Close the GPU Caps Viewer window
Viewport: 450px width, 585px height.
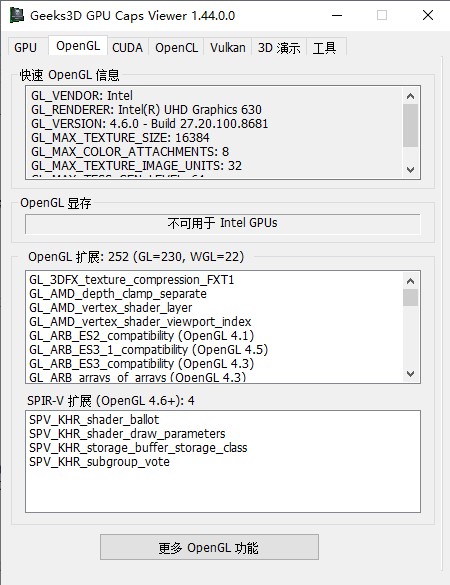(x=428, y=15)
